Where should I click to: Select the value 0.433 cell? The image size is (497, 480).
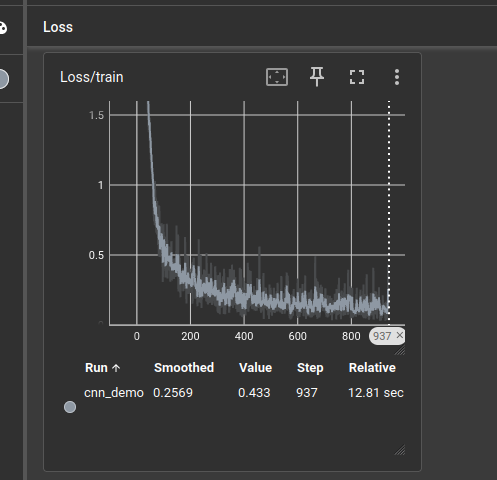(254, 393)
